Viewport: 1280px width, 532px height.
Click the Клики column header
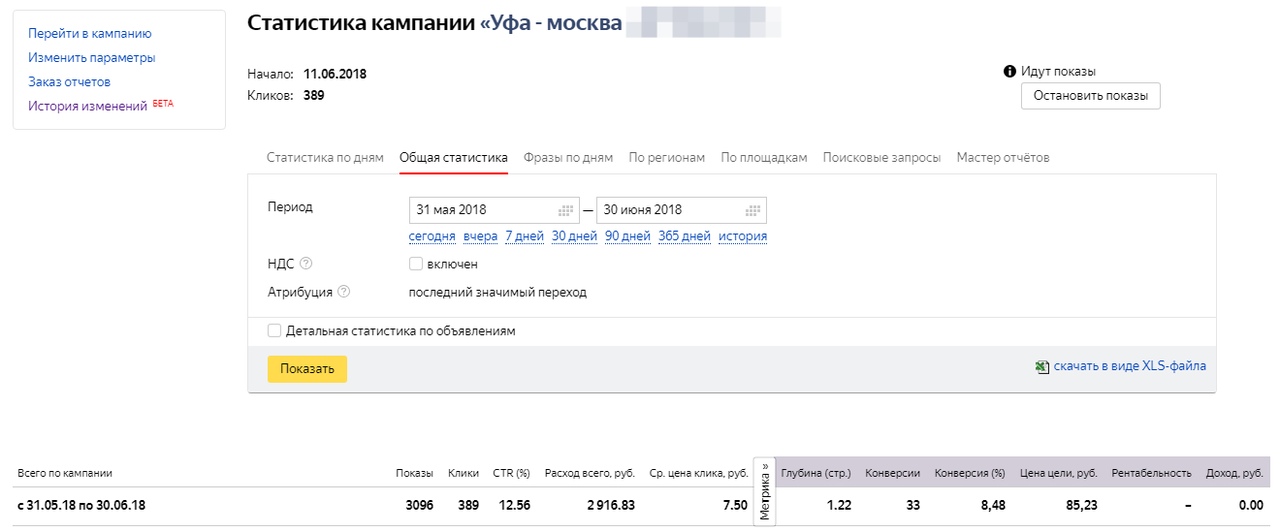[463, 474]
